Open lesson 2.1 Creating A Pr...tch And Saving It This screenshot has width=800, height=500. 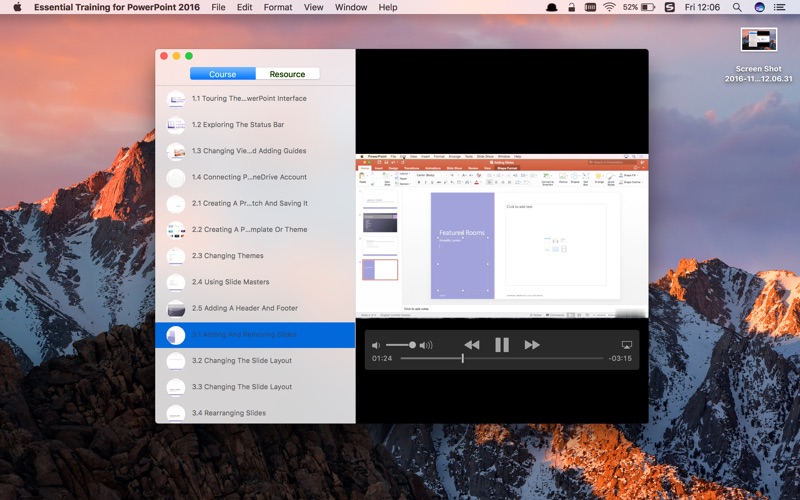(x=255, y=203)
